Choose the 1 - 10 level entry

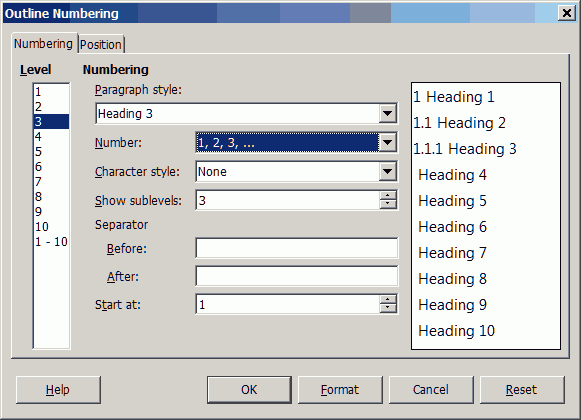tap(51, 242)
